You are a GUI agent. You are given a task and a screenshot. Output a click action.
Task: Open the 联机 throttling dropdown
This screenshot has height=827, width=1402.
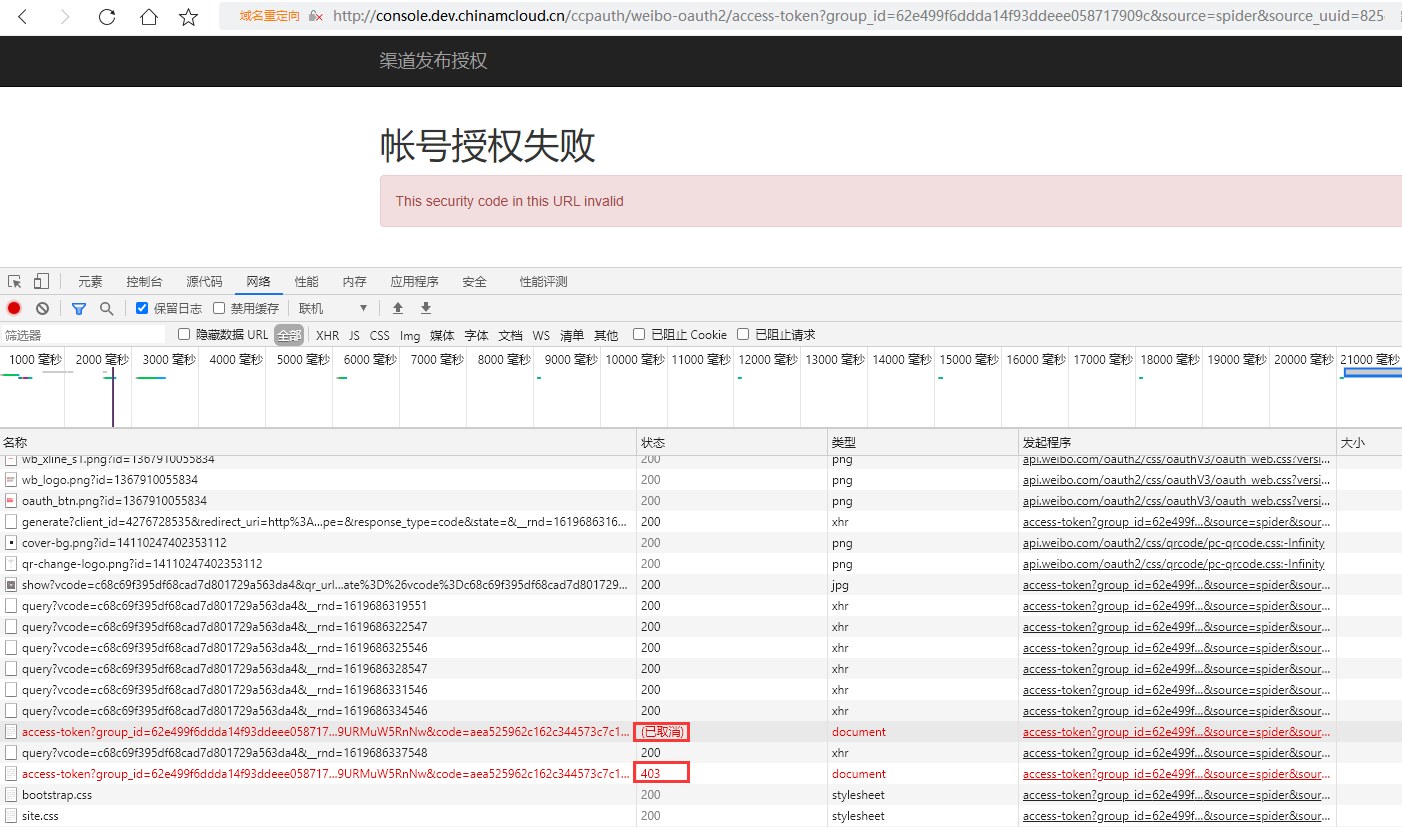[x=333, y=309]
